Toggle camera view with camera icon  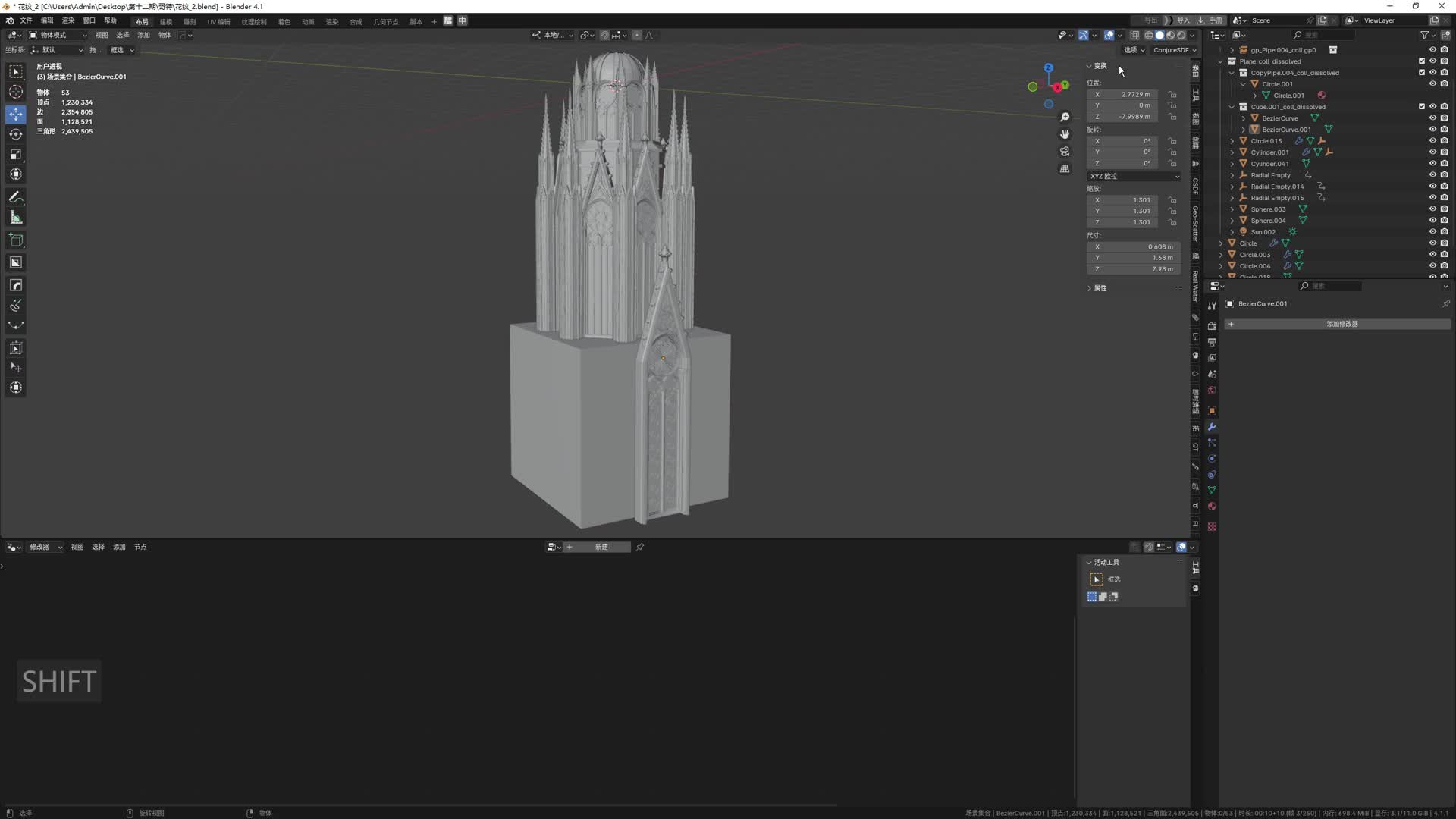click(x=1065, y=152)
